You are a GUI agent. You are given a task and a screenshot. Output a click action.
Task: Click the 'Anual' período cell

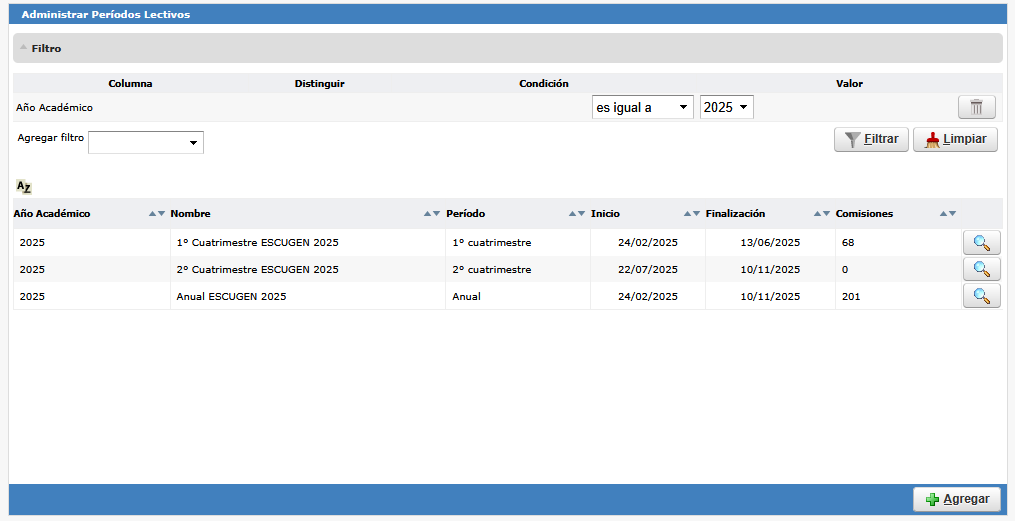(518, 296)
